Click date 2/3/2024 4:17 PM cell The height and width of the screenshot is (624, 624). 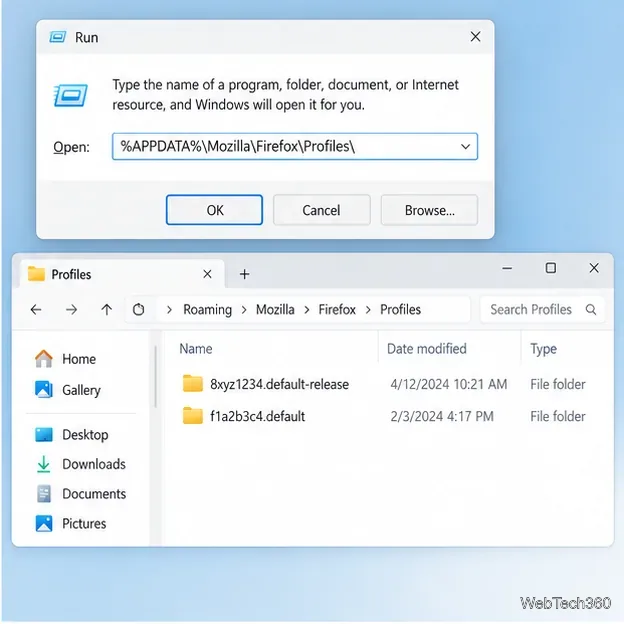(x=442, y=416)
